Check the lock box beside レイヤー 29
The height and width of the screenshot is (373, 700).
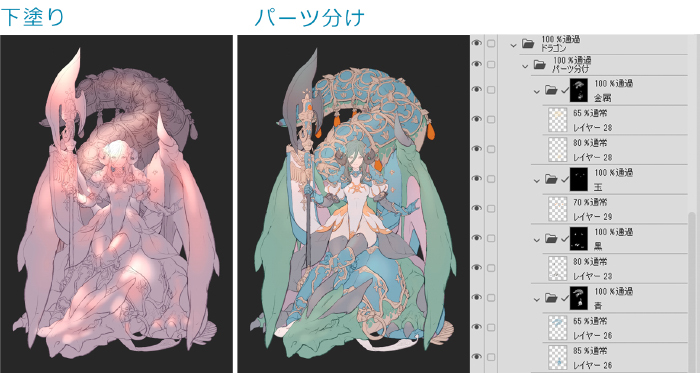pos(491,209)
